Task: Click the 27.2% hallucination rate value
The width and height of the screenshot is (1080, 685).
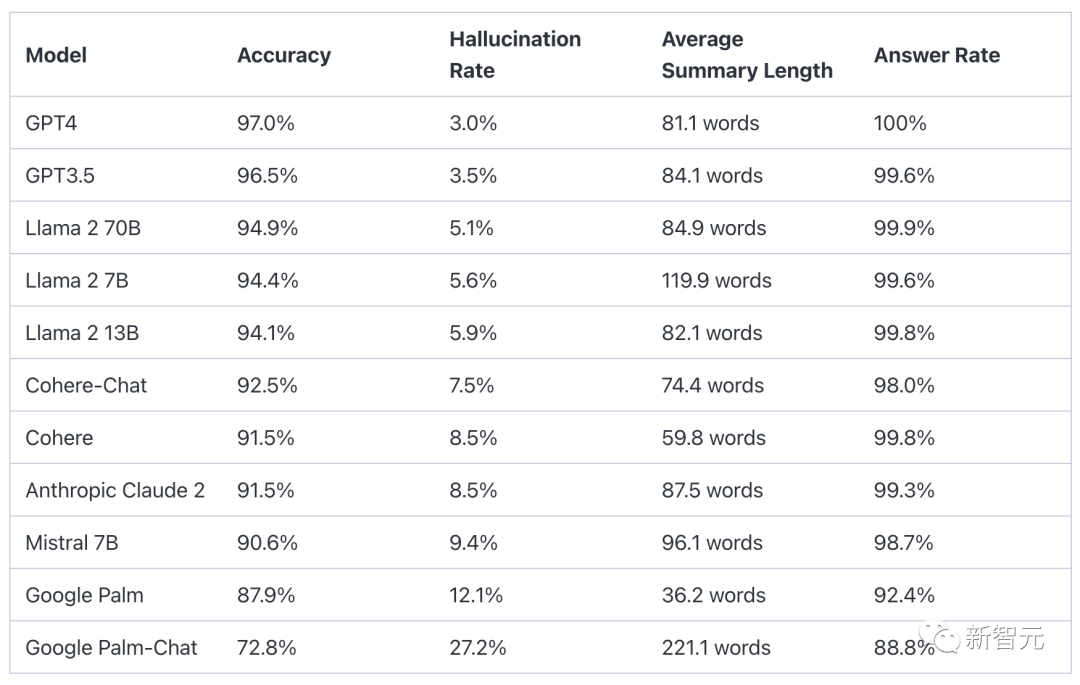Action: coord(477,647)
